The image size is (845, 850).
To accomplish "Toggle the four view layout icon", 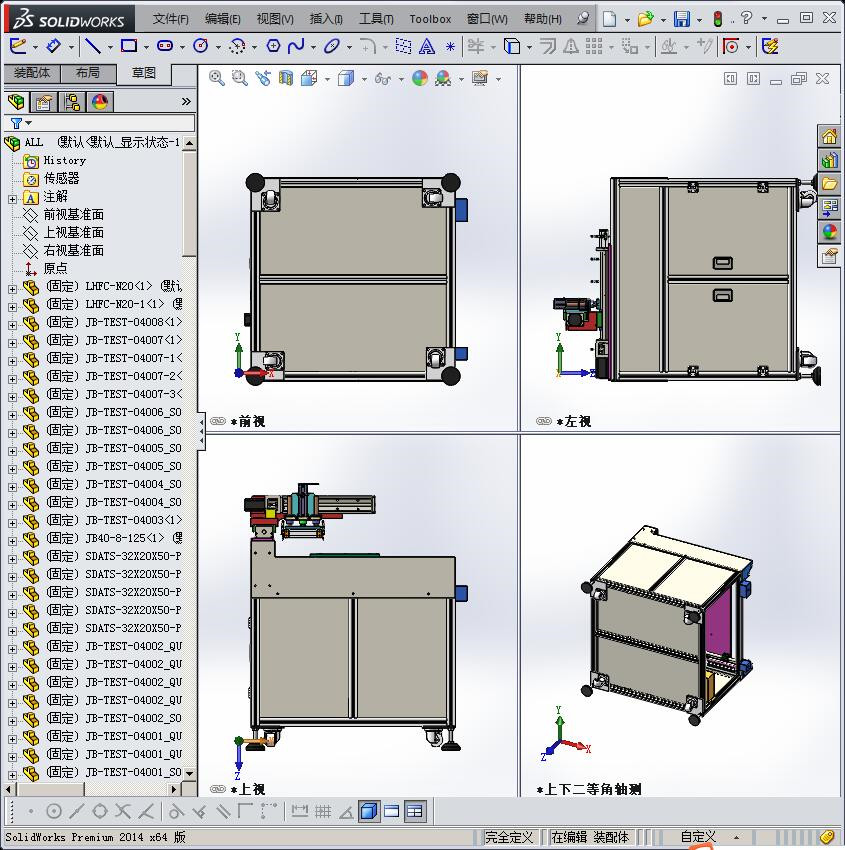I will pos(415,811).
